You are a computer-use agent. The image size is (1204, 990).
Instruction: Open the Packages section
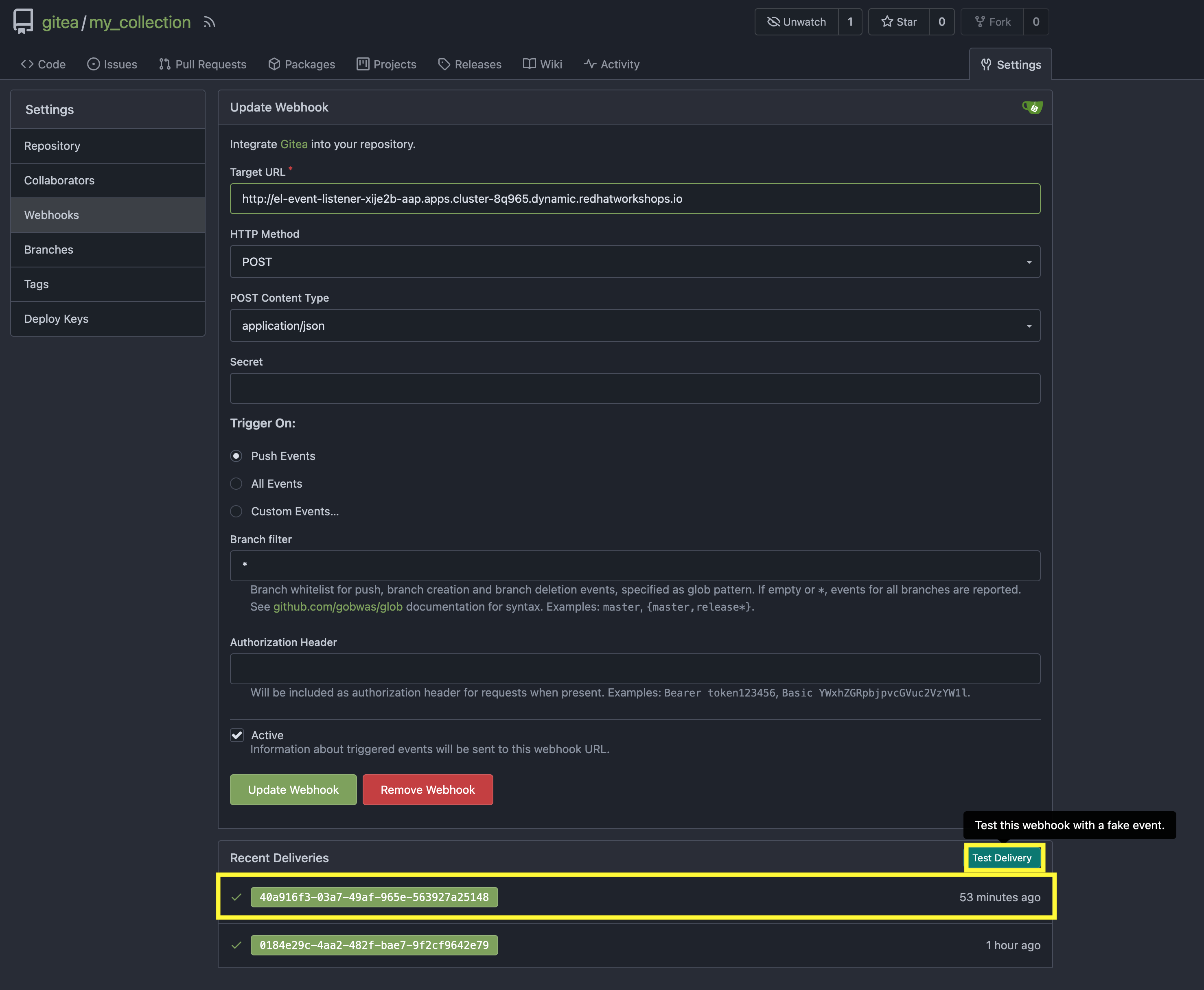pos(301,64)
